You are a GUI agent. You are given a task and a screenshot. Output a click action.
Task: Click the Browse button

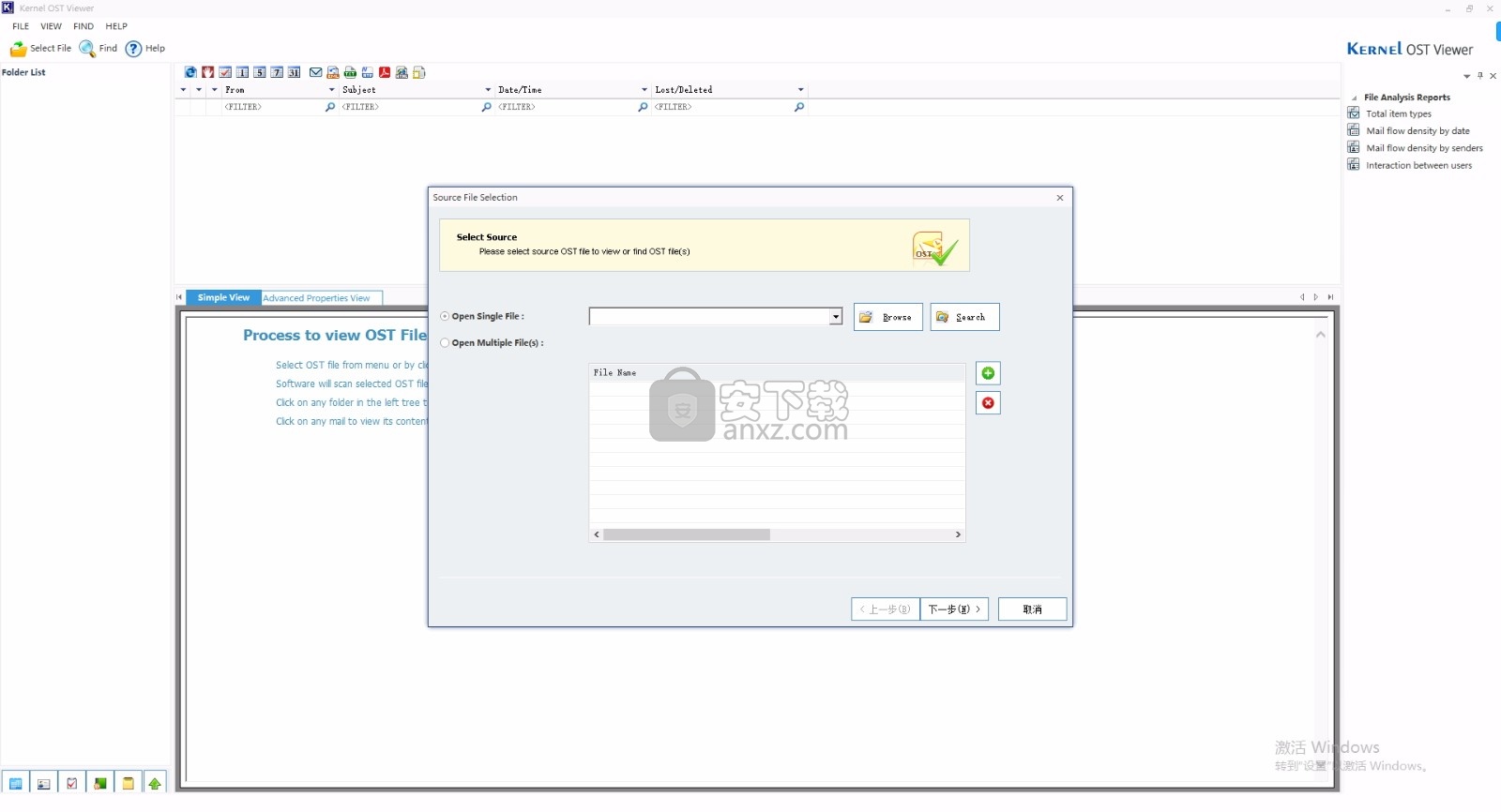[x=888, y=317]
